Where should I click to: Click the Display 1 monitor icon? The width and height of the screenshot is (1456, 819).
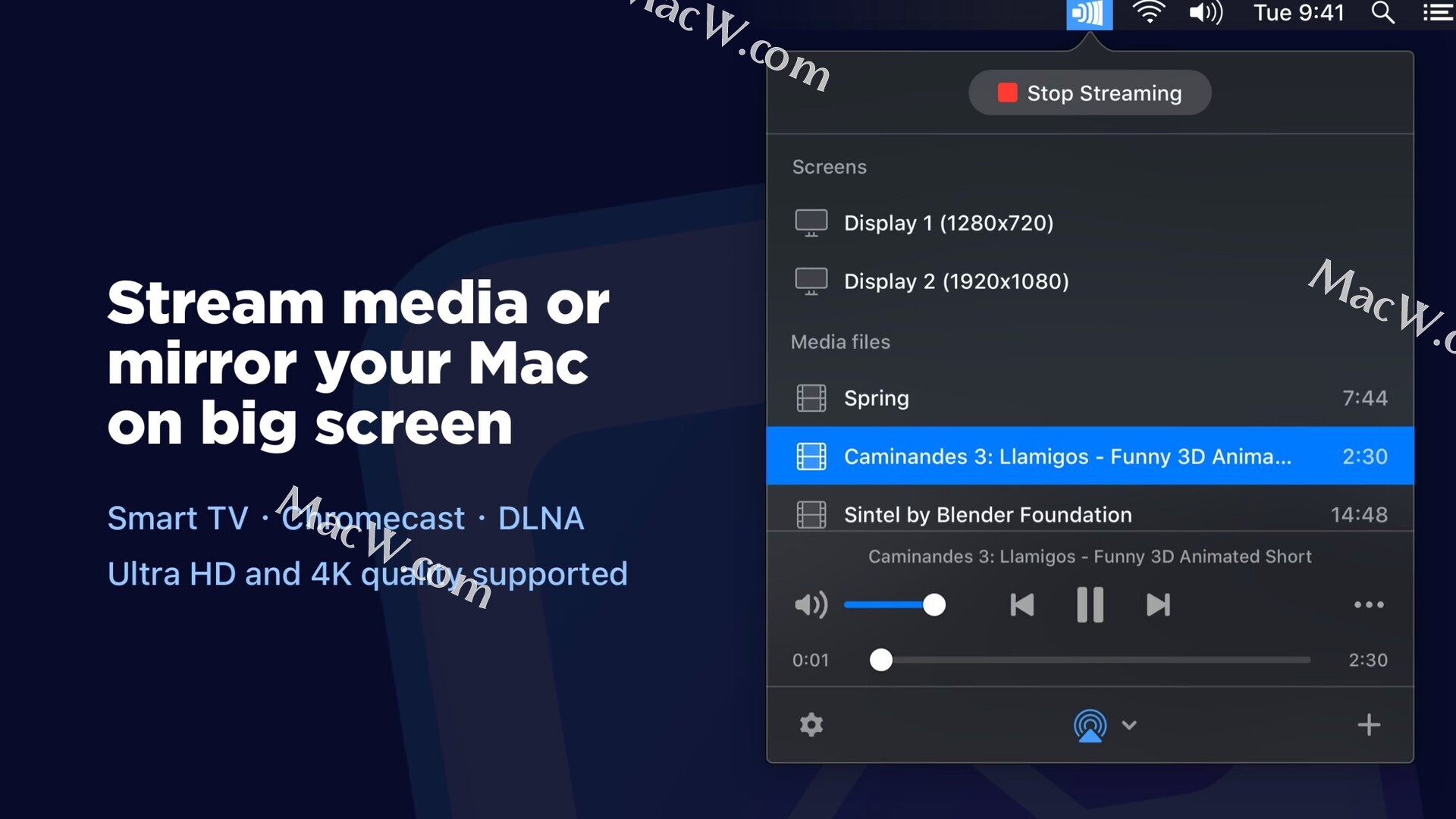pyautogui.click(x=811, y=223)
